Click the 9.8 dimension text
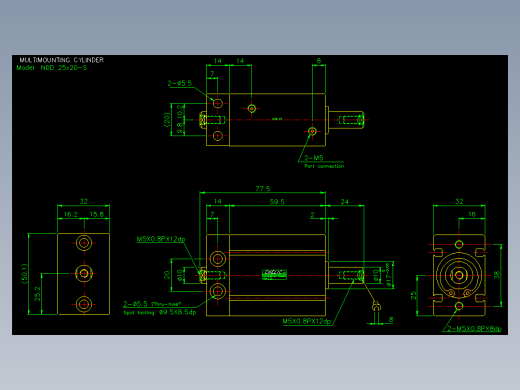Viewport: 520px width, 390px height. (180, 128)
